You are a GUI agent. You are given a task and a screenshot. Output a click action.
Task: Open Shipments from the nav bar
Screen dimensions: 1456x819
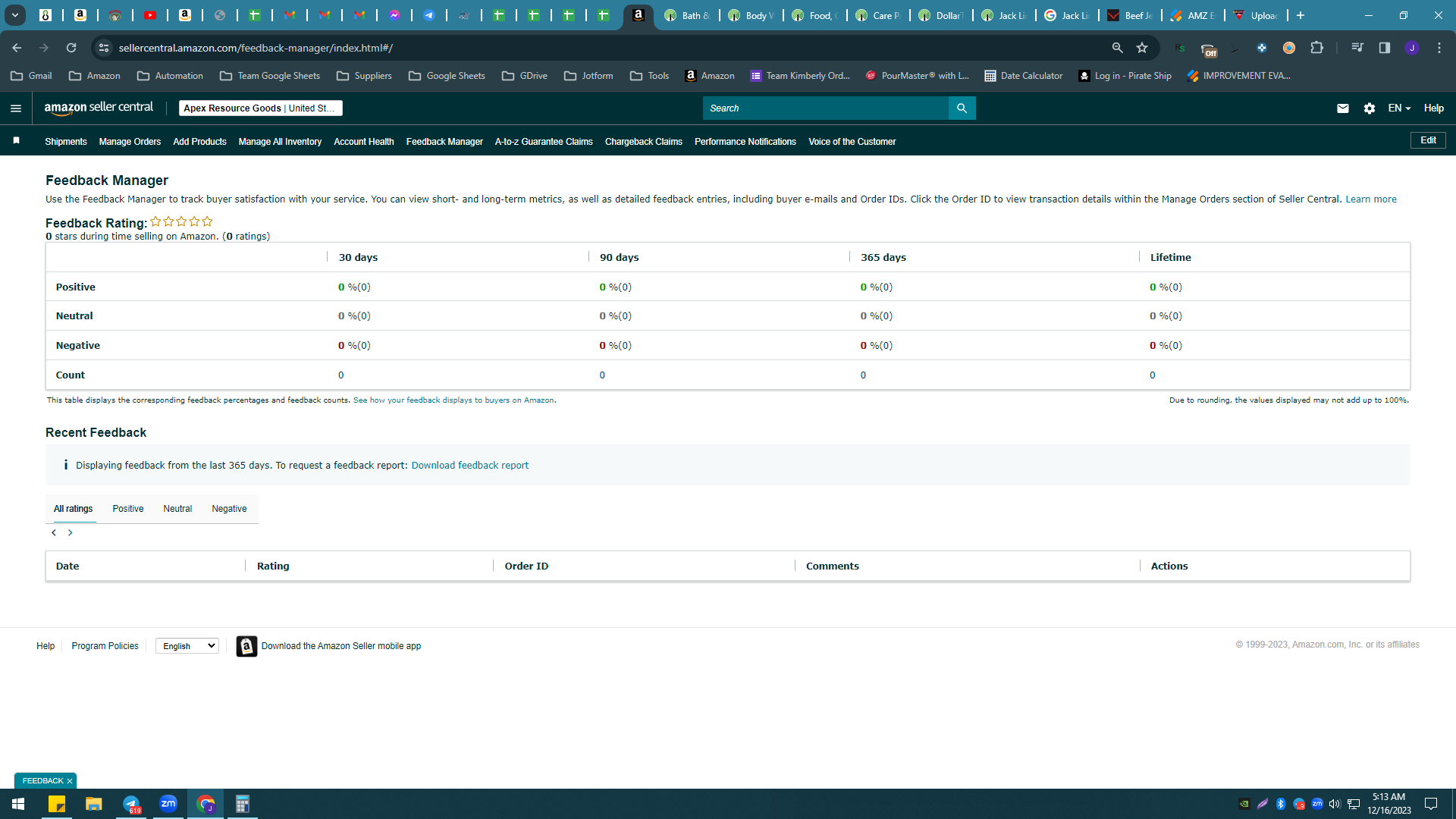(x=66, y=142)
